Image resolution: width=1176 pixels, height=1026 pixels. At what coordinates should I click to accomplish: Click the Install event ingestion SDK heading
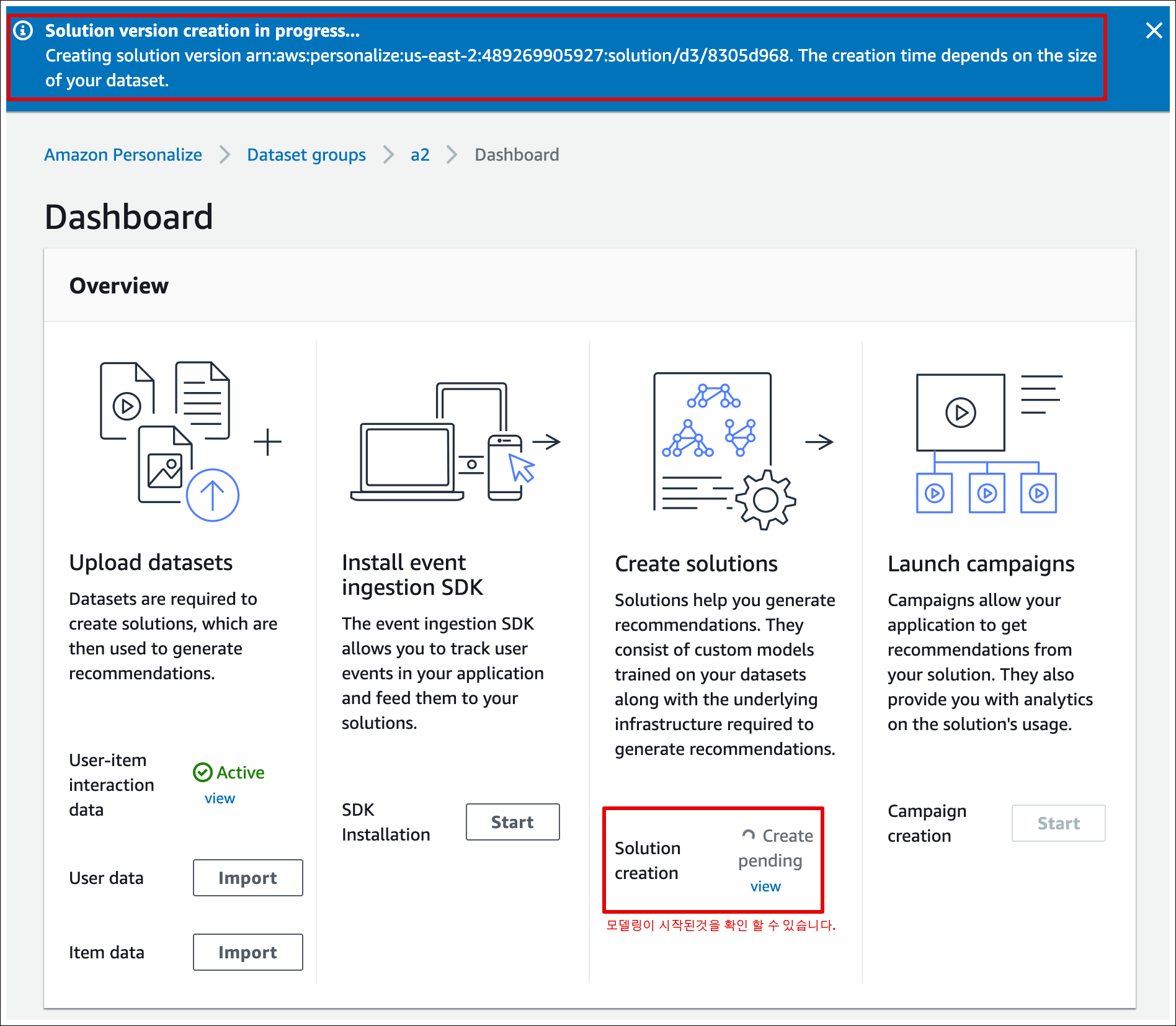412,575
